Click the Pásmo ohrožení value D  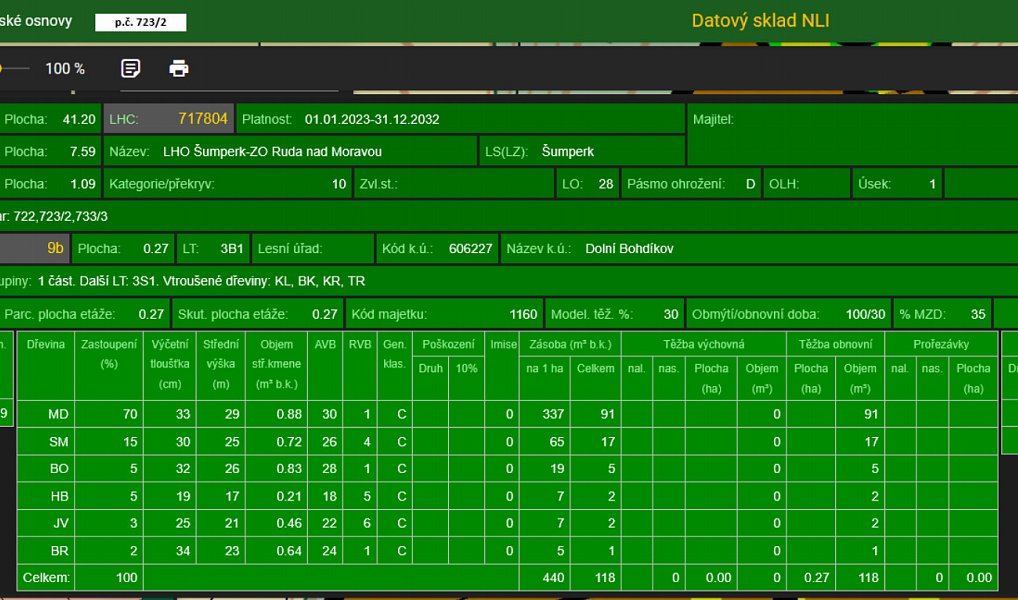pos(751,184)
